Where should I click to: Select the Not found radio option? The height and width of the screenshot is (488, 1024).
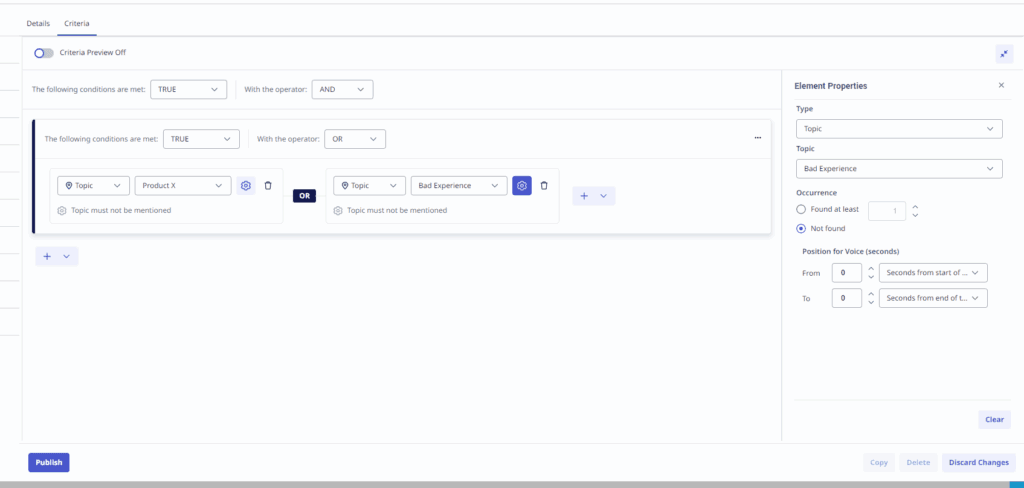(x=800, y=228)
